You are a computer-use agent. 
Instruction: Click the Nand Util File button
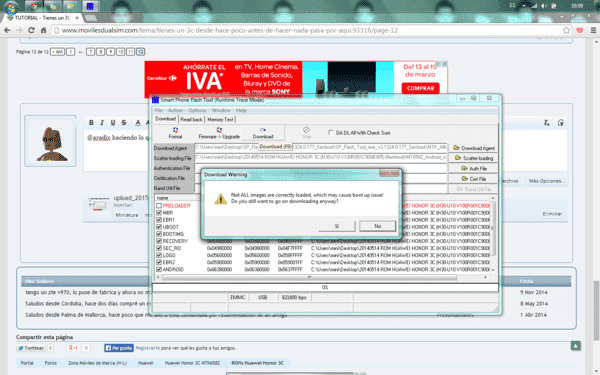pos(474,189)
